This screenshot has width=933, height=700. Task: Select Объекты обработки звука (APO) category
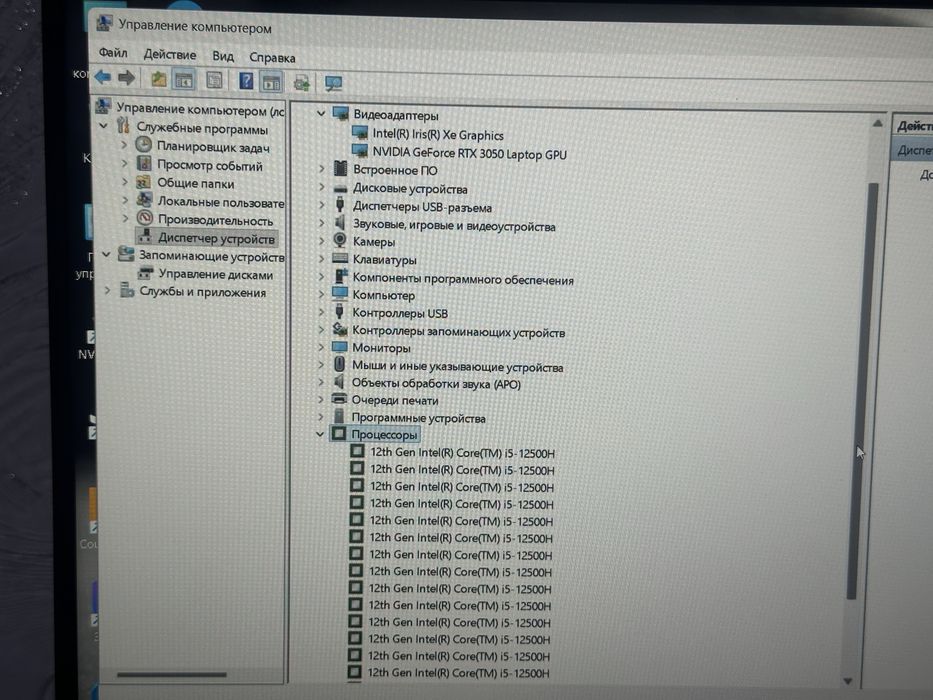coord(436,384)
